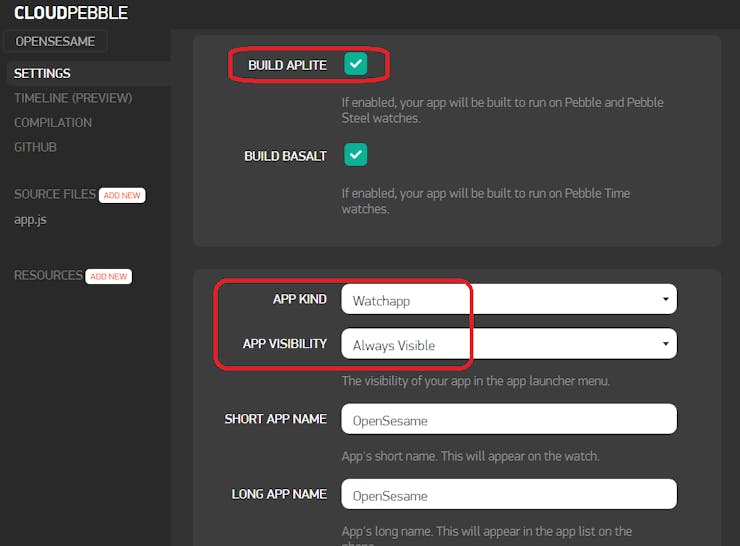
Task: Open the OPENSESAME project button
Action: 55,42
